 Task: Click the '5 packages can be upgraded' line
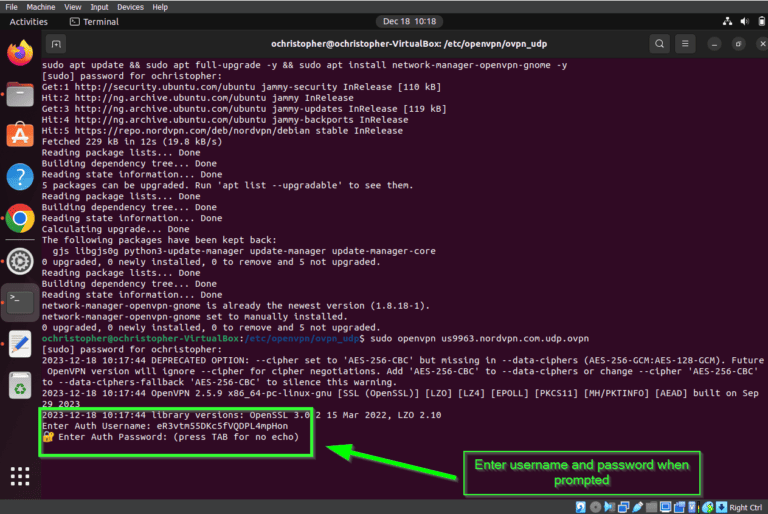[x=228, y=186]
